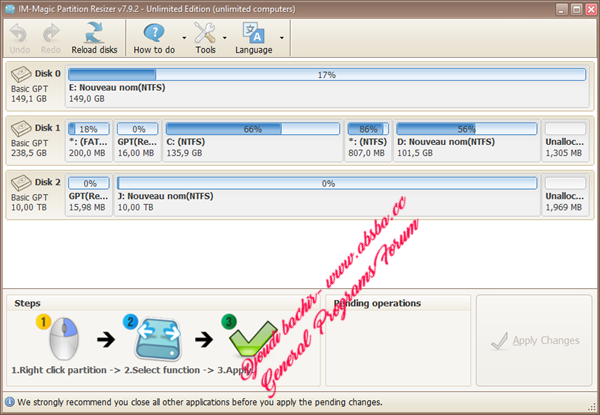
Task: Click the Pending operations header
Action: 377,303
